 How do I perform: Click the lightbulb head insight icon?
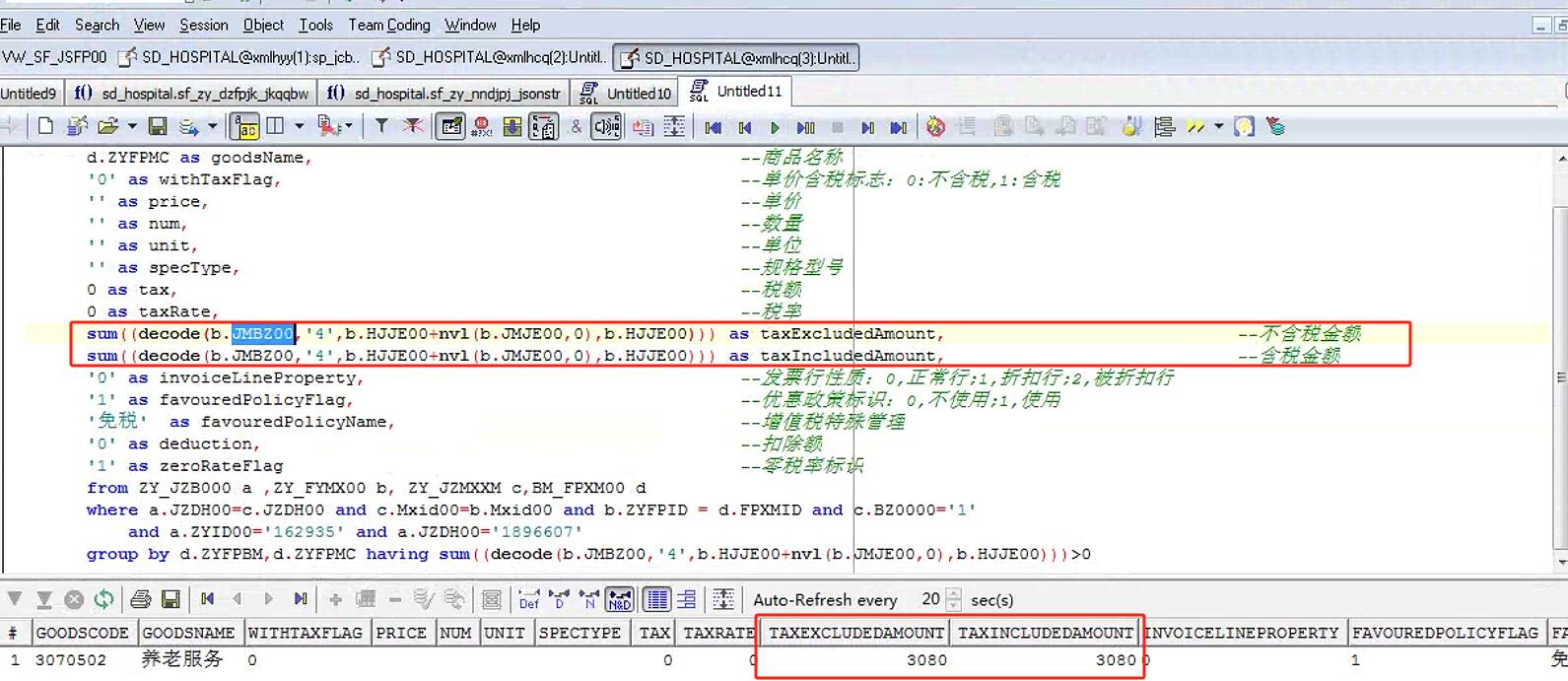point(1245,126)
